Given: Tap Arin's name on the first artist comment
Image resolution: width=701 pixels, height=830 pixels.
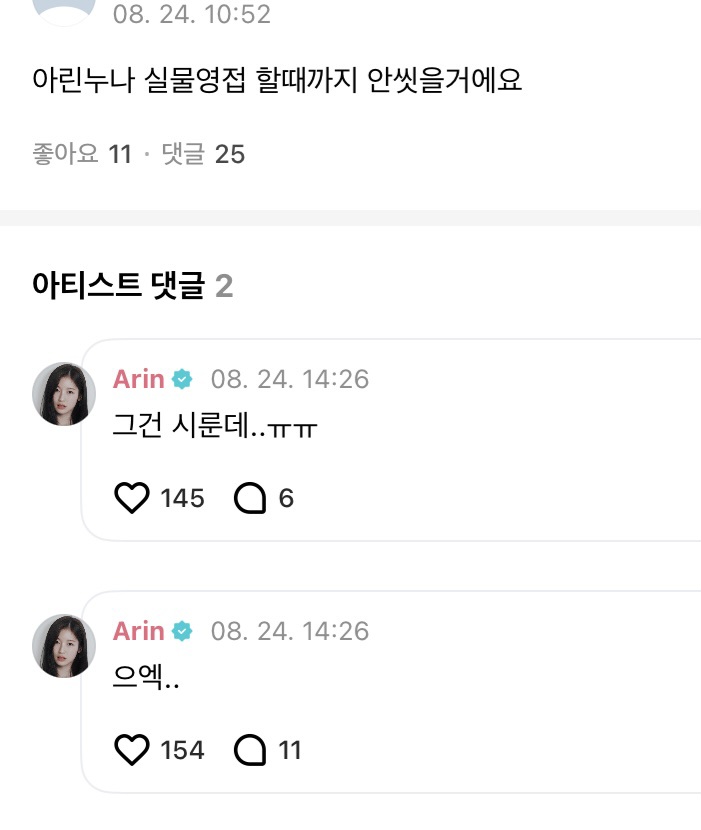Looking at the screenshot, I should coord(138,379).
